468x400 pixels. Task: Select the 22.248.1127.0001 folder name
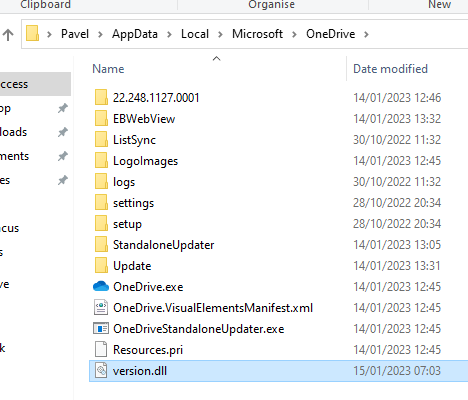tap(156, 98)
